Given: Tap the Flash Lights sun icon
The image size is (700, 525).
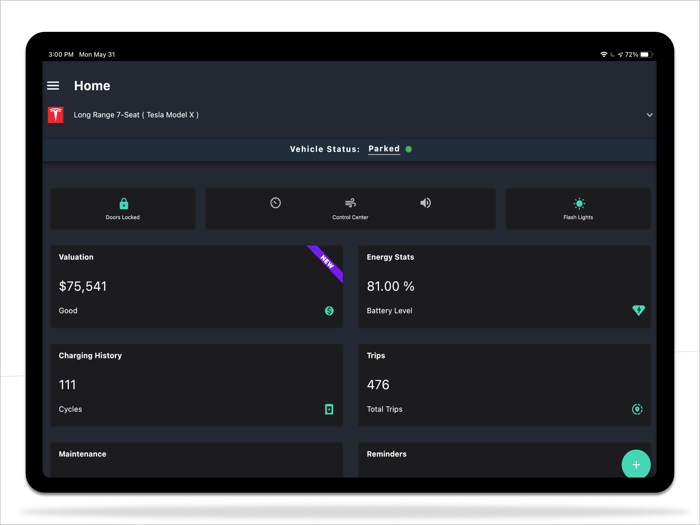Looking at the screenshot, I should (579, 204).
